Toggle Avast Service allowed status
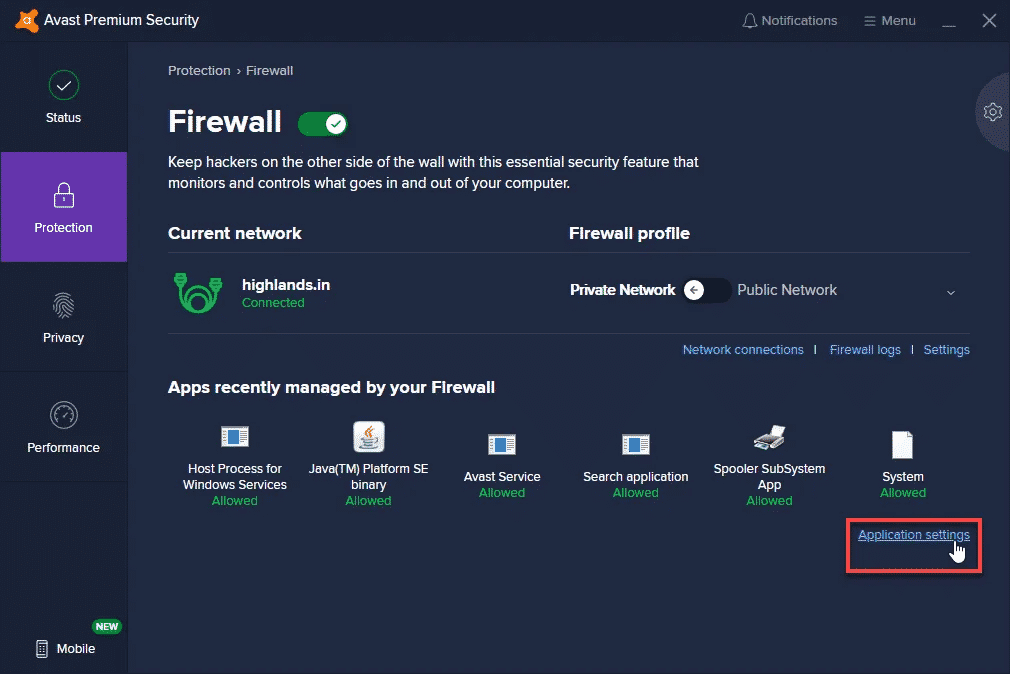1010x674 pixels. click(501, 492)
